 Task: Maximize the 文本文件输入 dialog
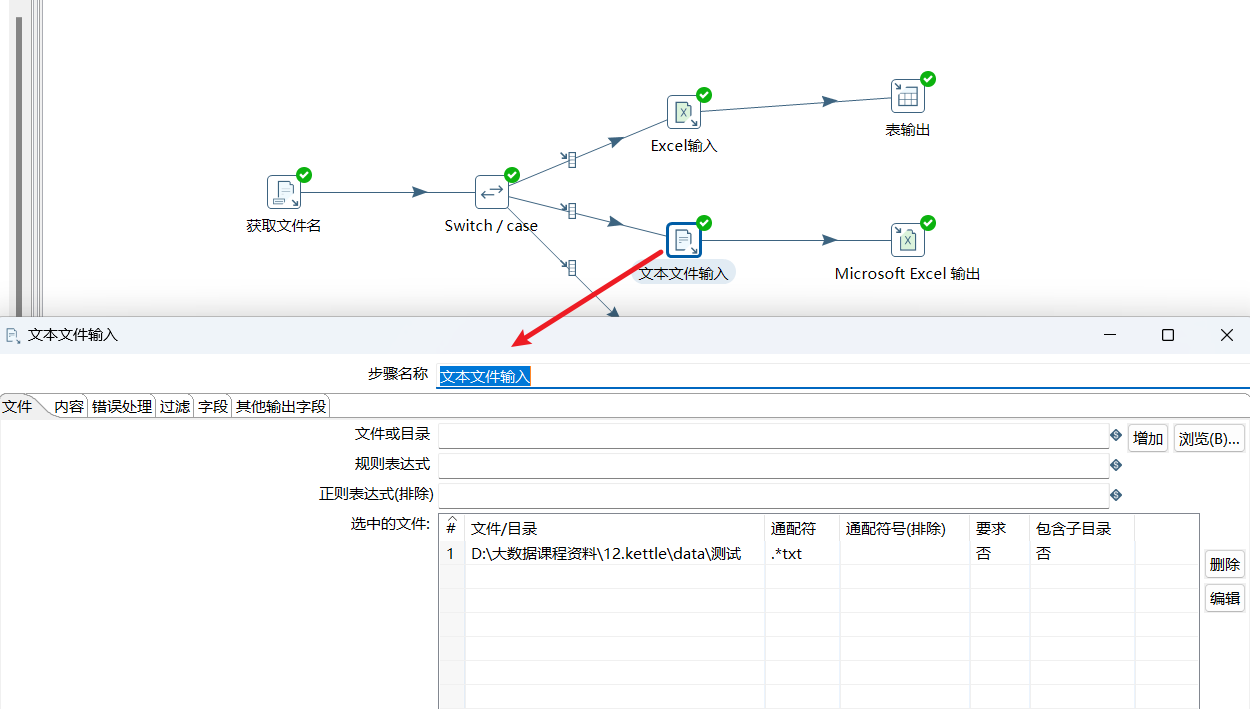click(1168, 335)
